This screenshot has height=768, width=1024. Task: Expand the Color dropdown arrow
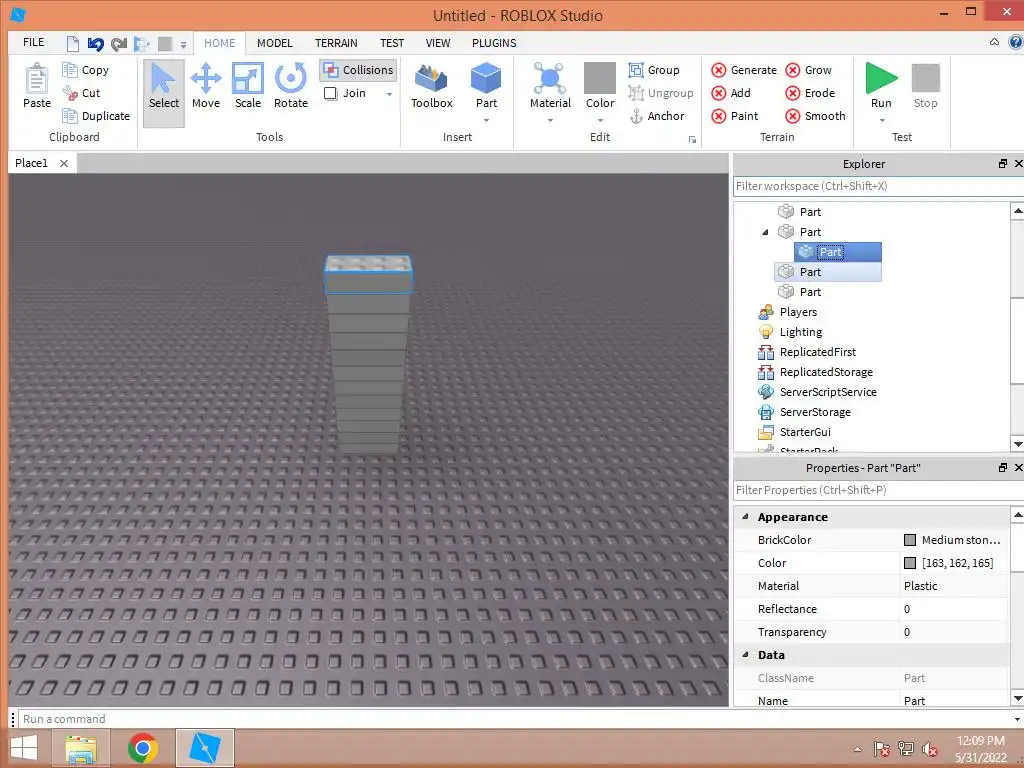pos(600,120)
